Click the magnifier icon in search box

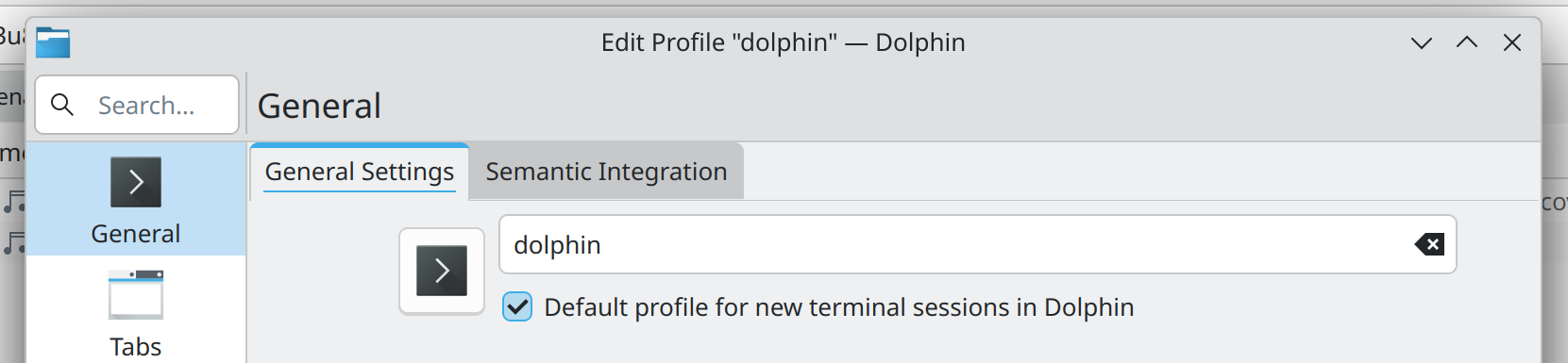click(x=62, y=105)
